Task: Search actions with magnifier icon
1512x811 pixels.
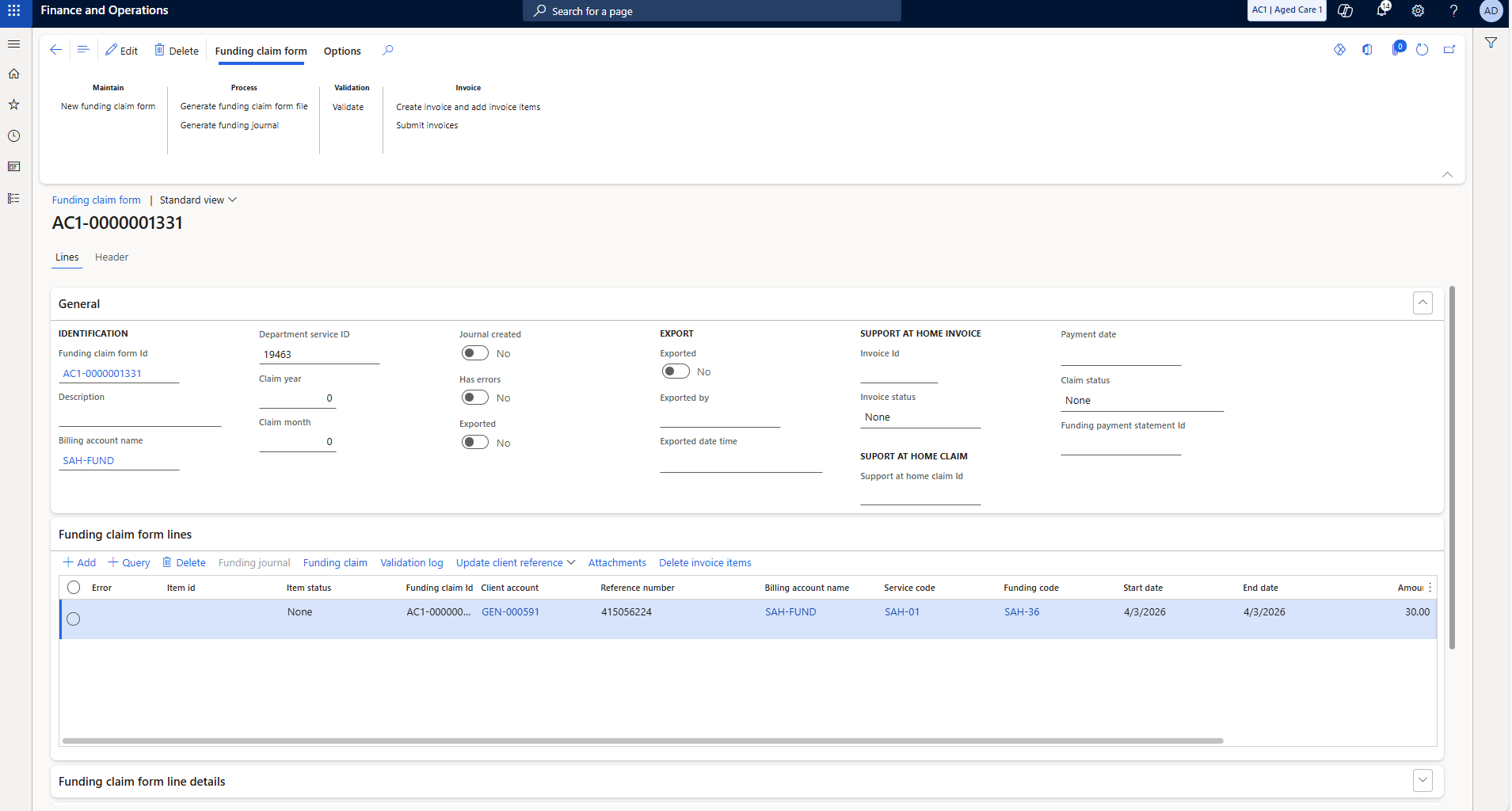Action: [x=388, y=50]
